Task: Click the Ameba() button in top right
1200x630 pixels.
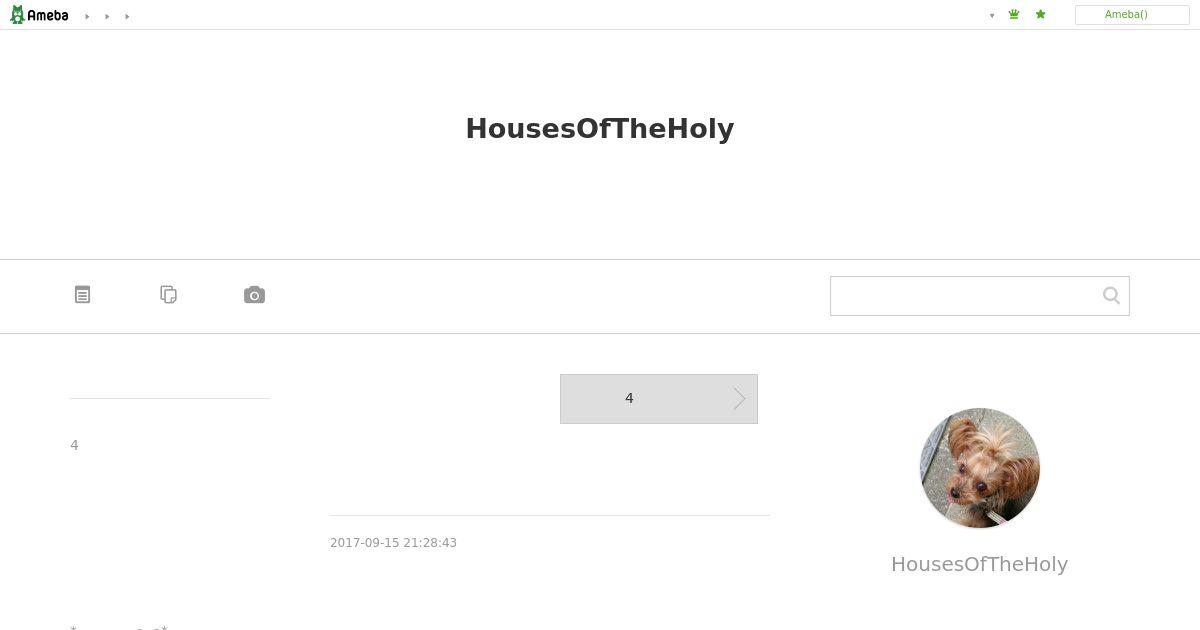Action: point(1132,15)
